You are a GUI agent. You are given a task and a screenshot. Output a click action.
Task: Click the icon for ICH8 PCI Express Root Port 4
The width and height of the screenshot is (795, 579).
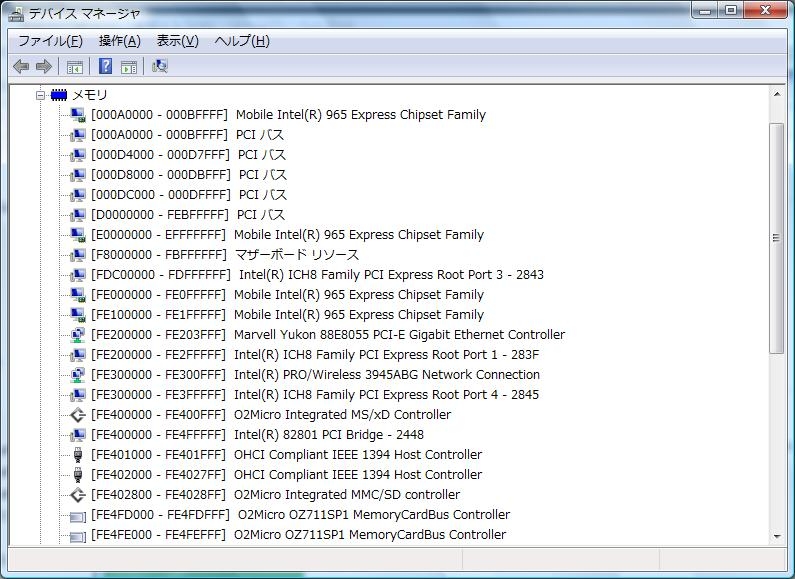tap(78, 395)
